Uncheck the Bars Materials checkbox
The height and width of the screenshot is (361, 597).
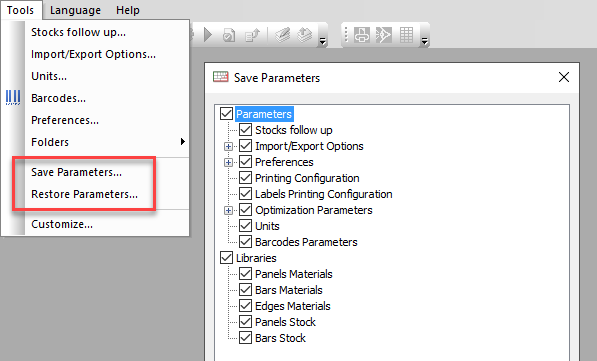click(x=246, y=289)
